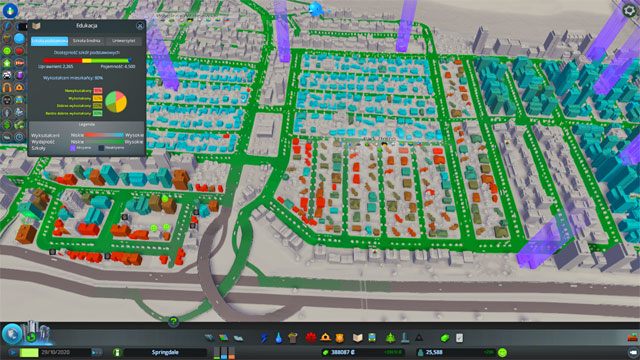Click the RCI zoning demand bars
Screen dimensions: 640x360
(224, 353)
